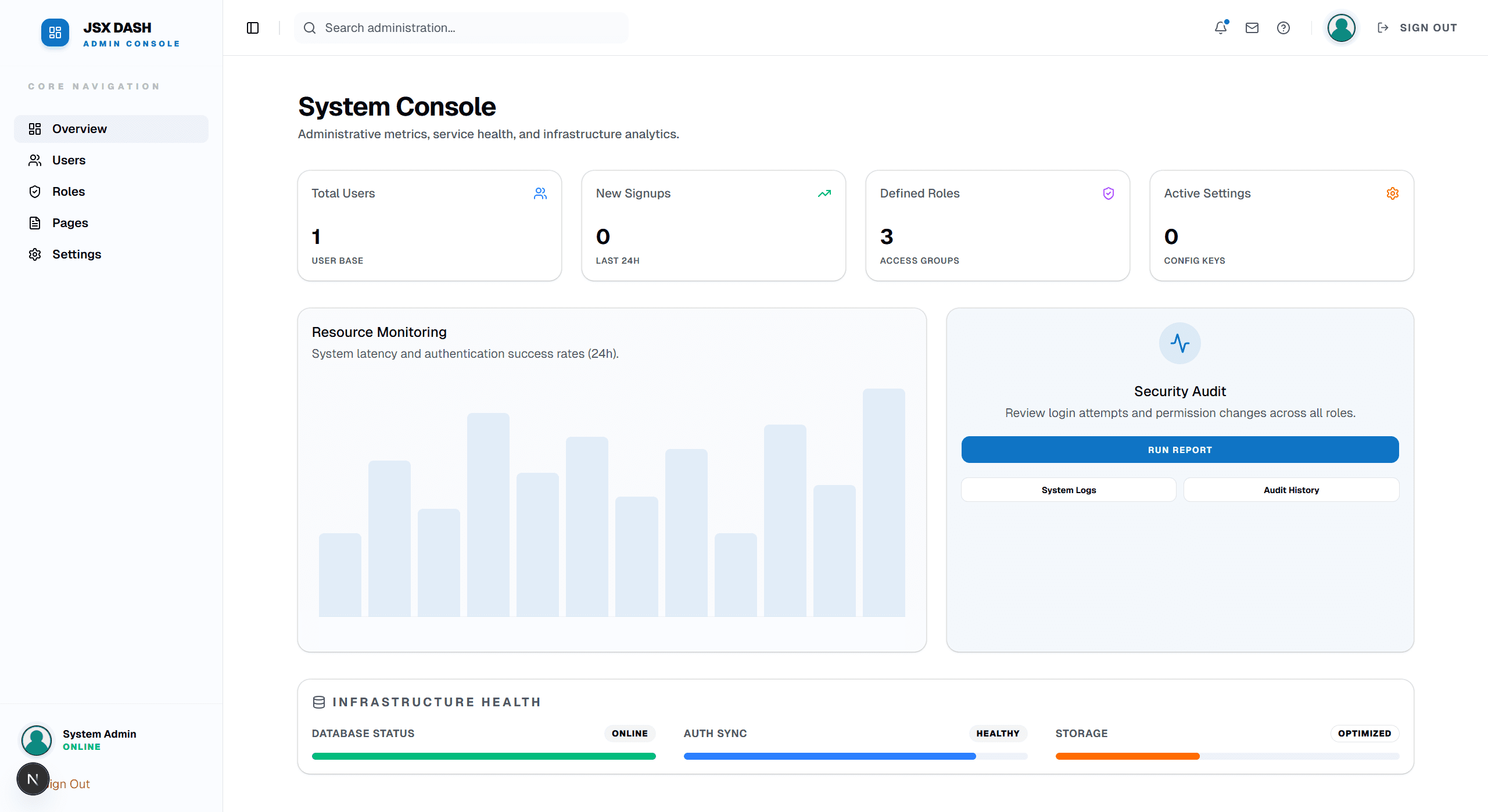Click the OPTIMIZED storage badge
1488x812 pixels.
pyautogui.click(x=1364, y=734)
